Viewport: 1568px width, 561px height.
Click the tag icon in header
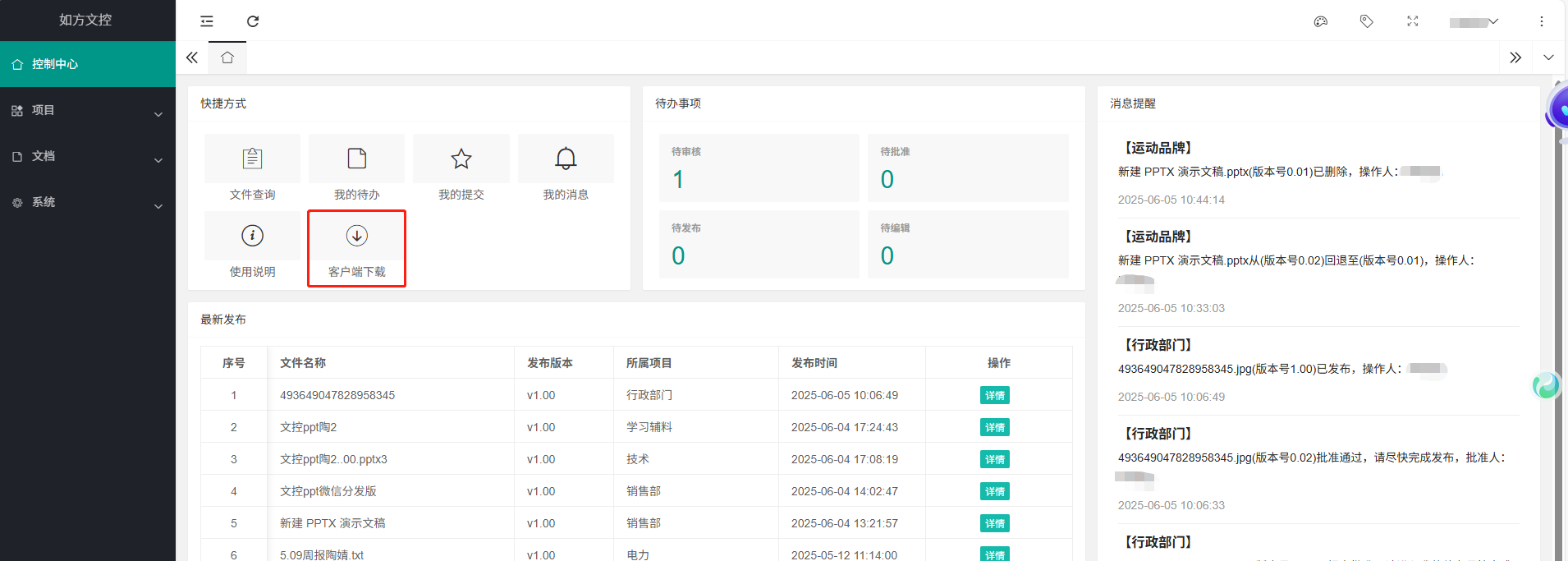click(x=1366, y=21)
